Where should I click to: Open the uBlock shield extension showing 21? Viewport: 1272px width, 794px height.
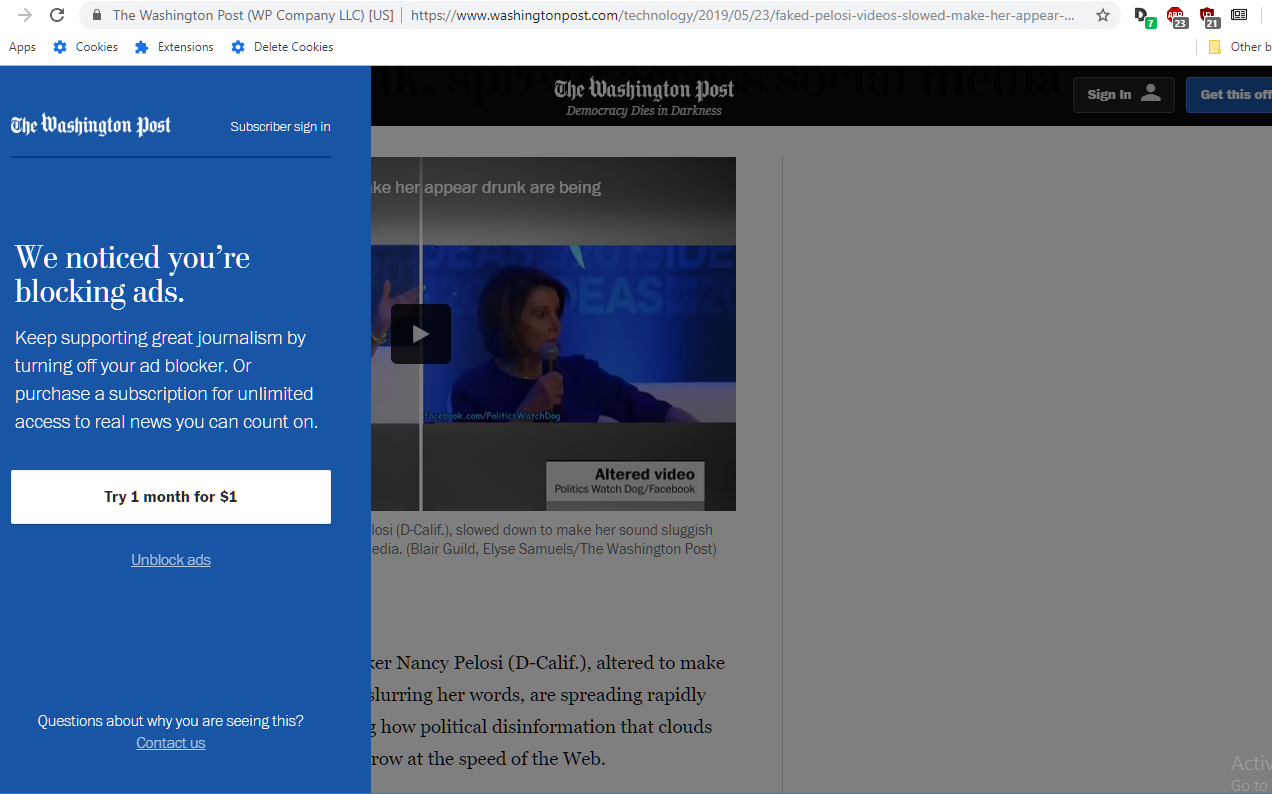[x=1208, y=16]
